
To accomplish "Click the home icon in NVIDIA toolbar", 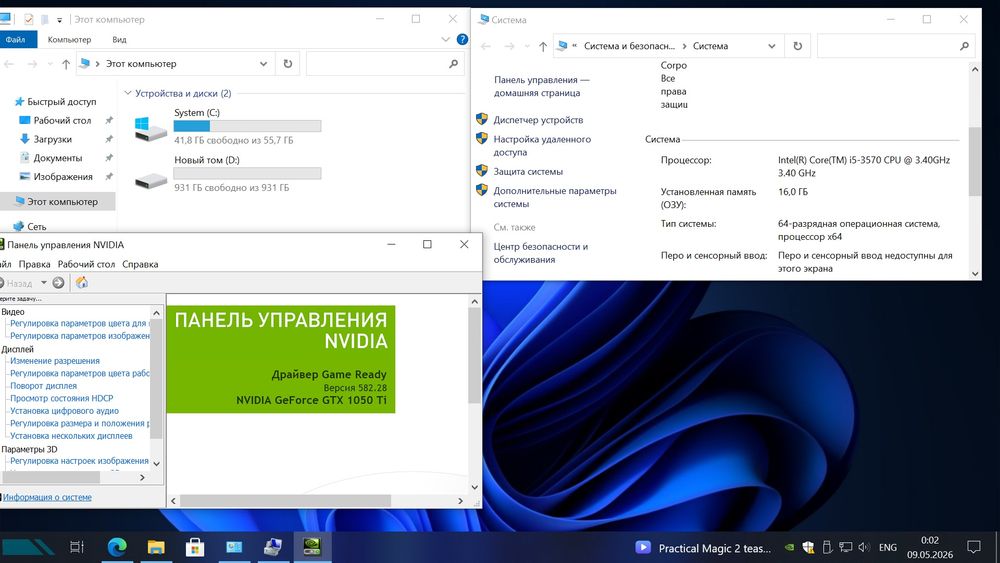I will click(x=82, y=282).
